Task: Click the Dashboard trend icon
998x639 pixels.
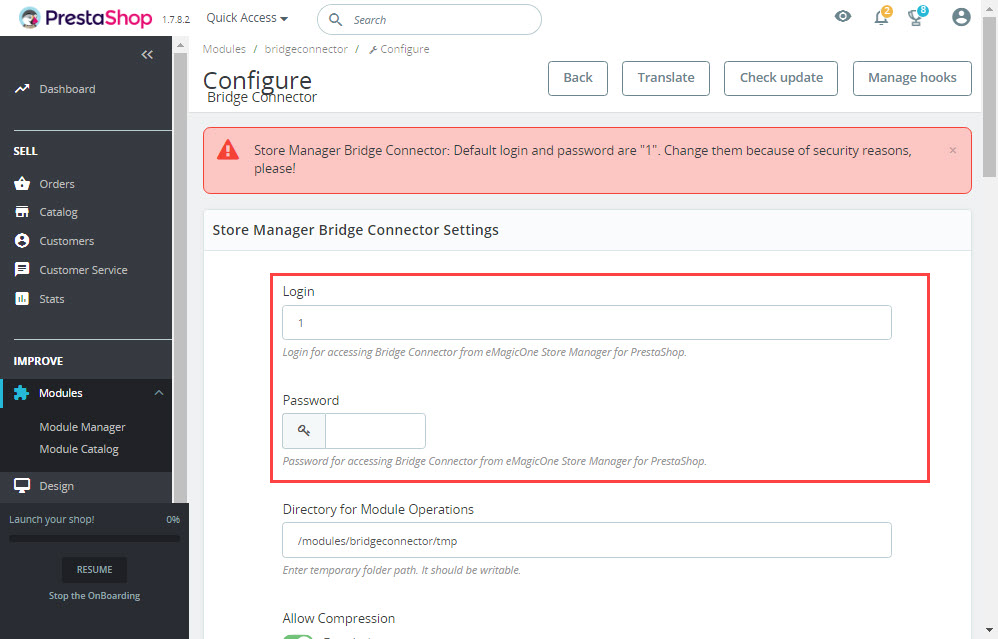Action: tap(22, 88)
